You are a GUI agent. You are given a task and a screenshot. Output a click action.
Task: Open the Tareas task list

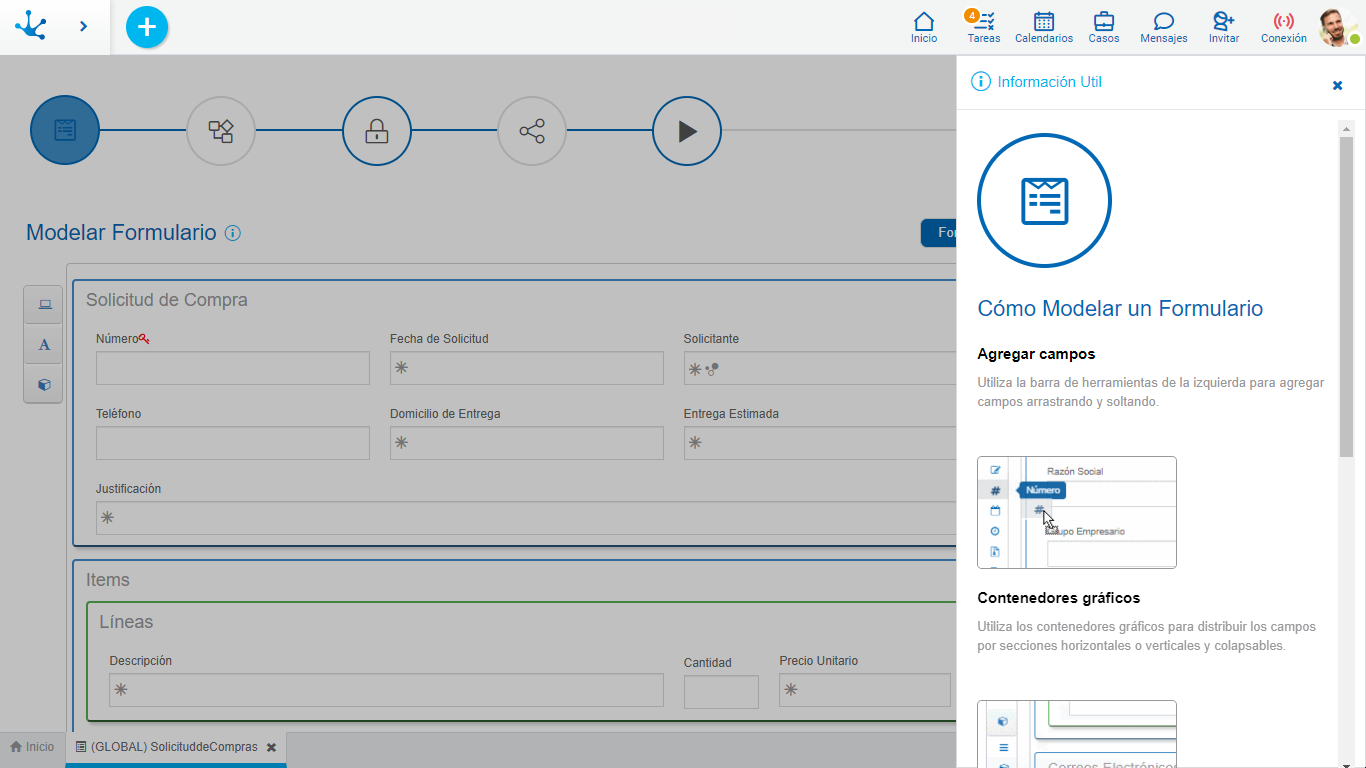[x=984, y=27]
